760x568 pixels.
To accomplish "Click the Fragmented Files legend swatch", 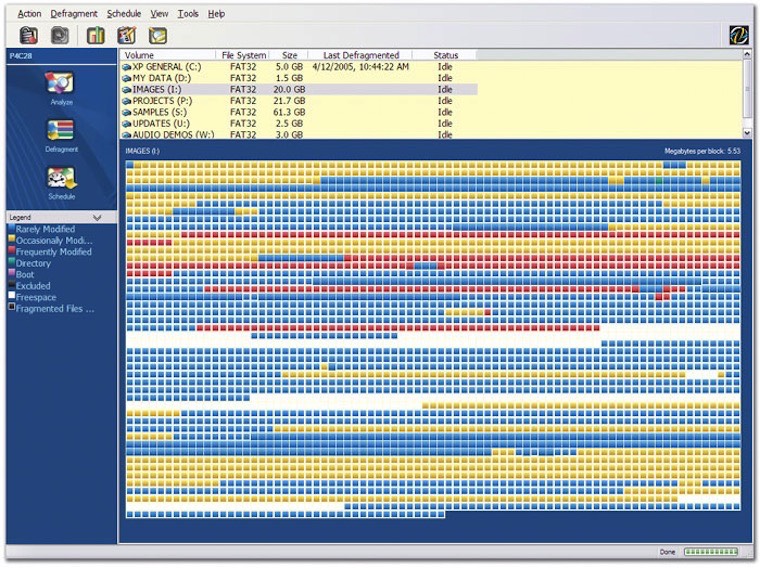I will [11, 307].
